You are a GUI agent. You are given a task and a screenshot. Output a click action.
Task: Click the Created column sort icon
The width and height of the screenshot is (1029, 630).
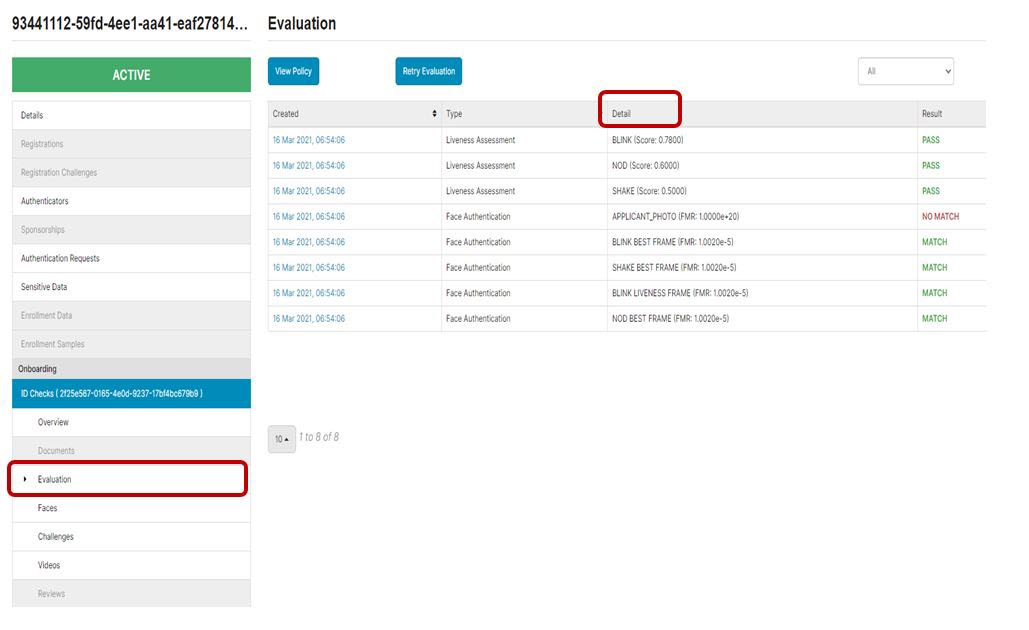click(x=434, y=114)
